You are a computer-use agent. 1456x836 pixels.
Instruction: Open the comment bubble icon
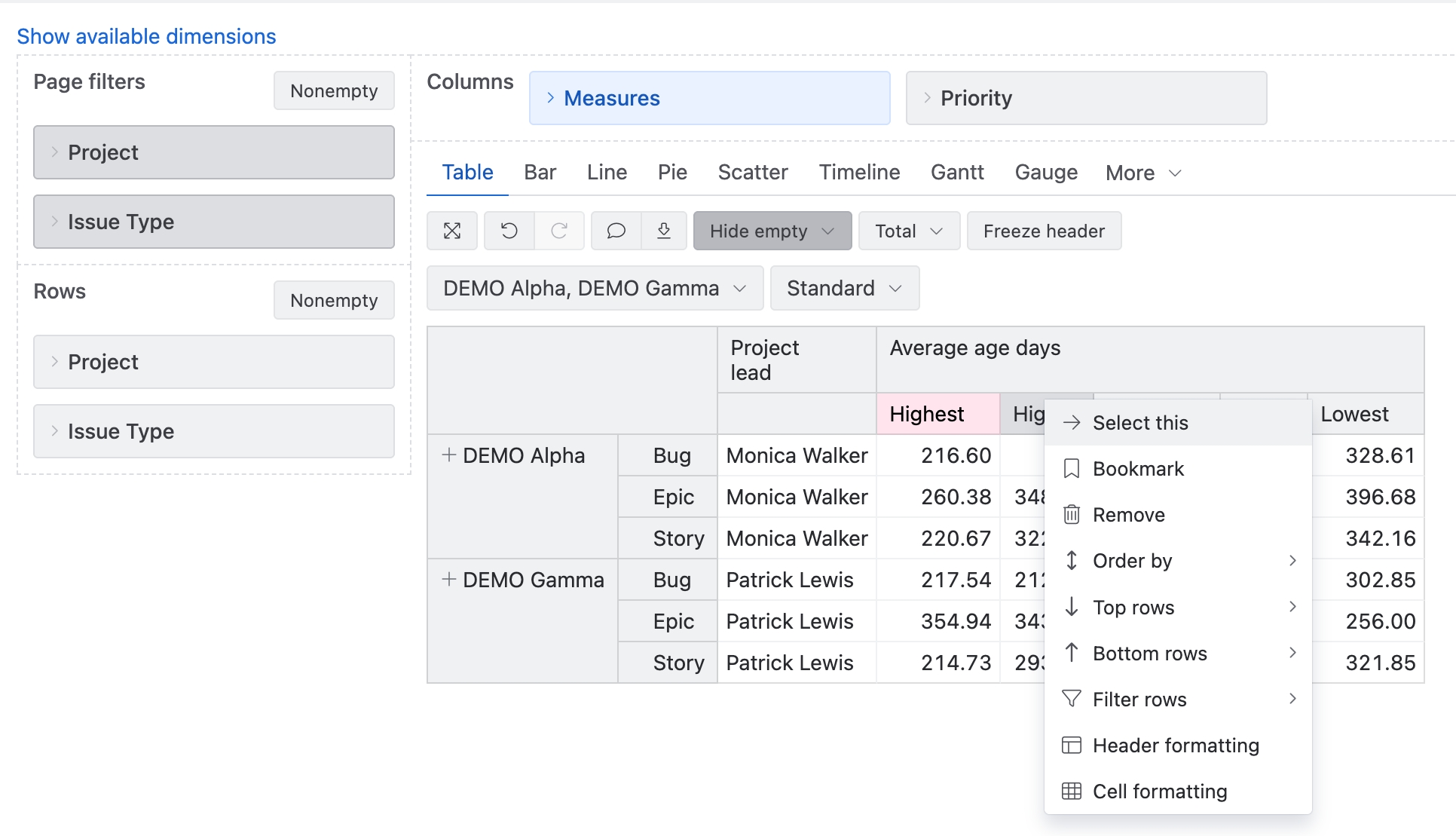coord(616,231)
